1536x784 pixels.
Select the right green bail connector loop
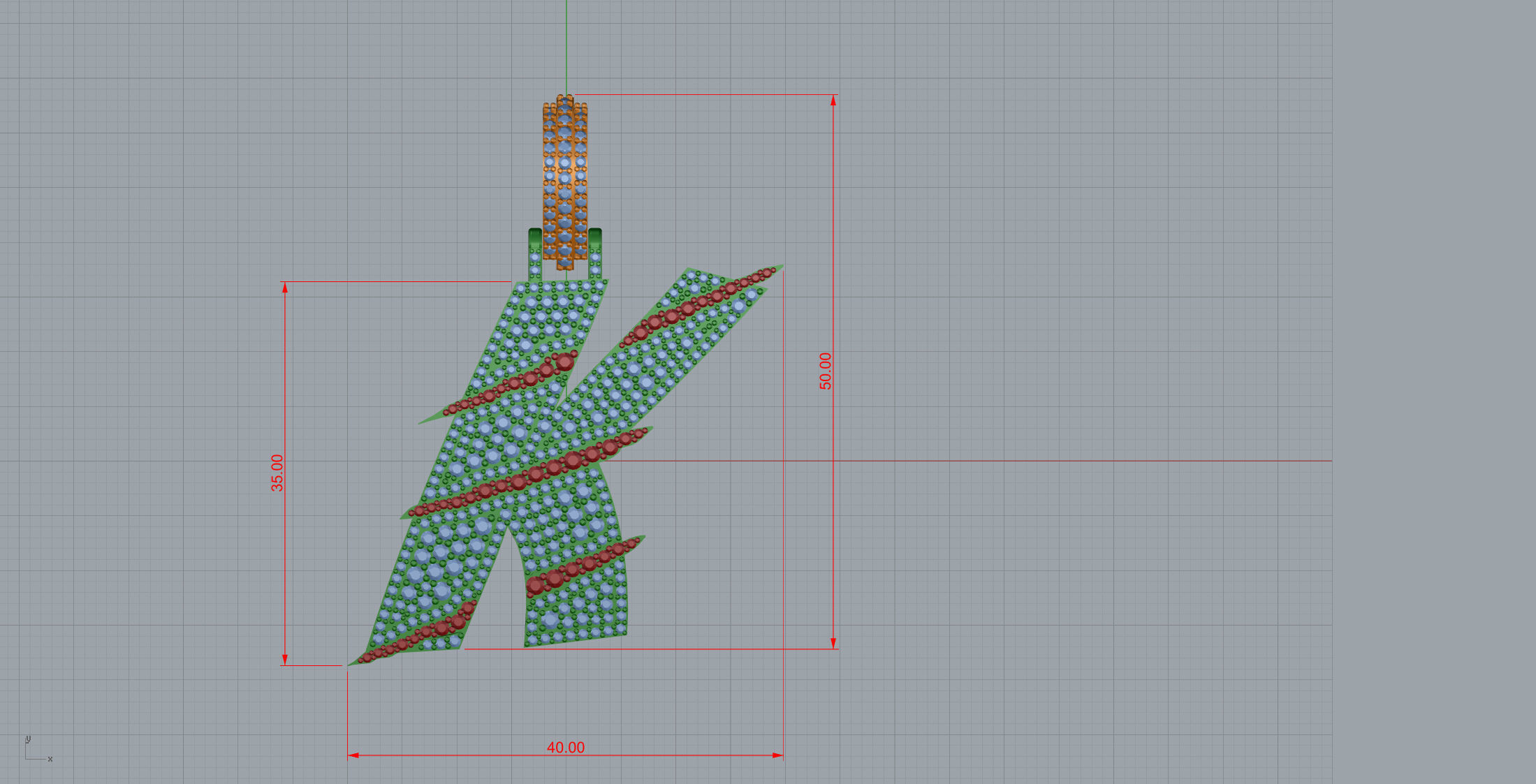pyautogui.click(x=595, y=254)
